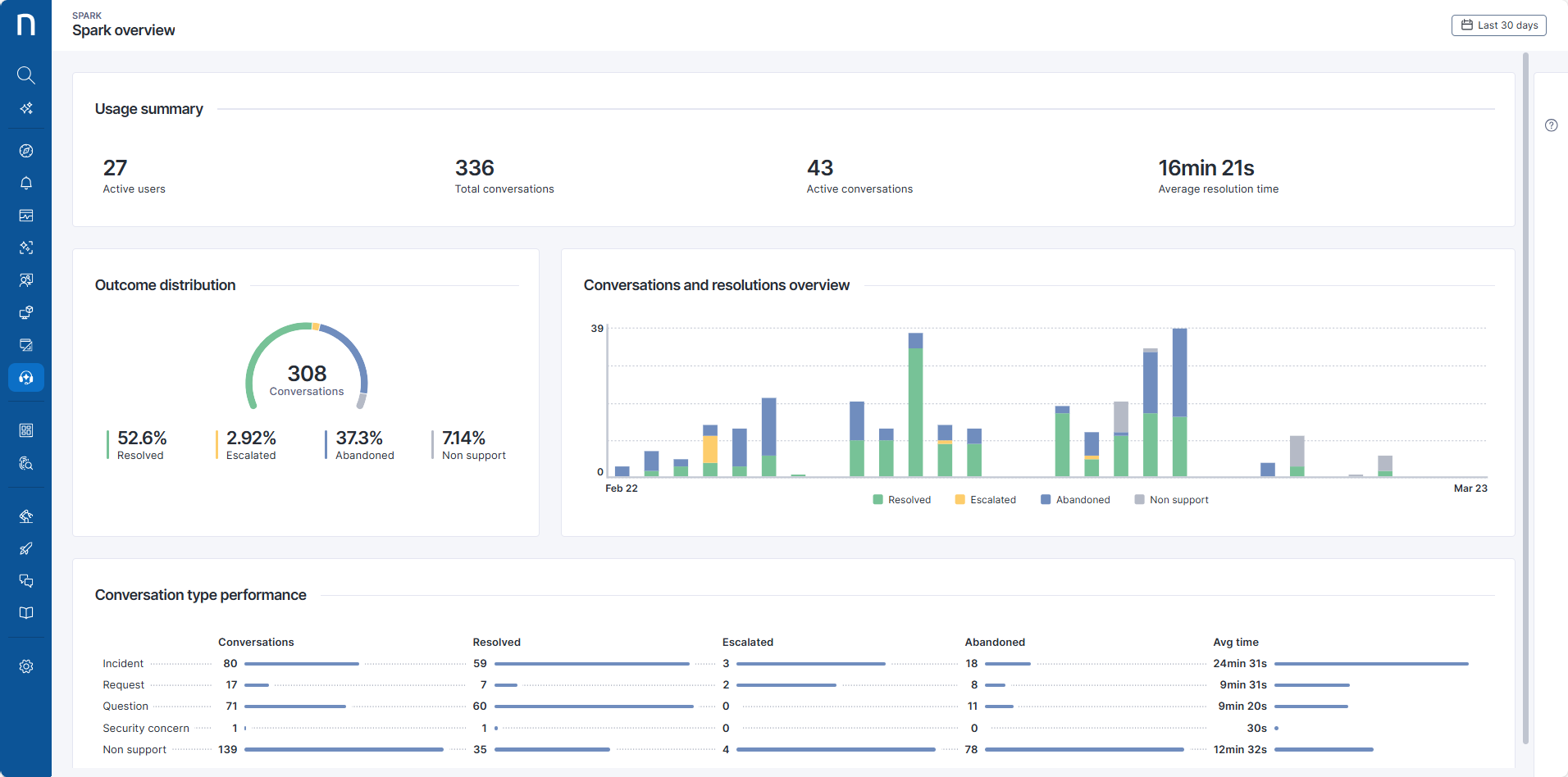Open the search magnifier in sidebar
1568x777 pixels.
click(26, 75)
